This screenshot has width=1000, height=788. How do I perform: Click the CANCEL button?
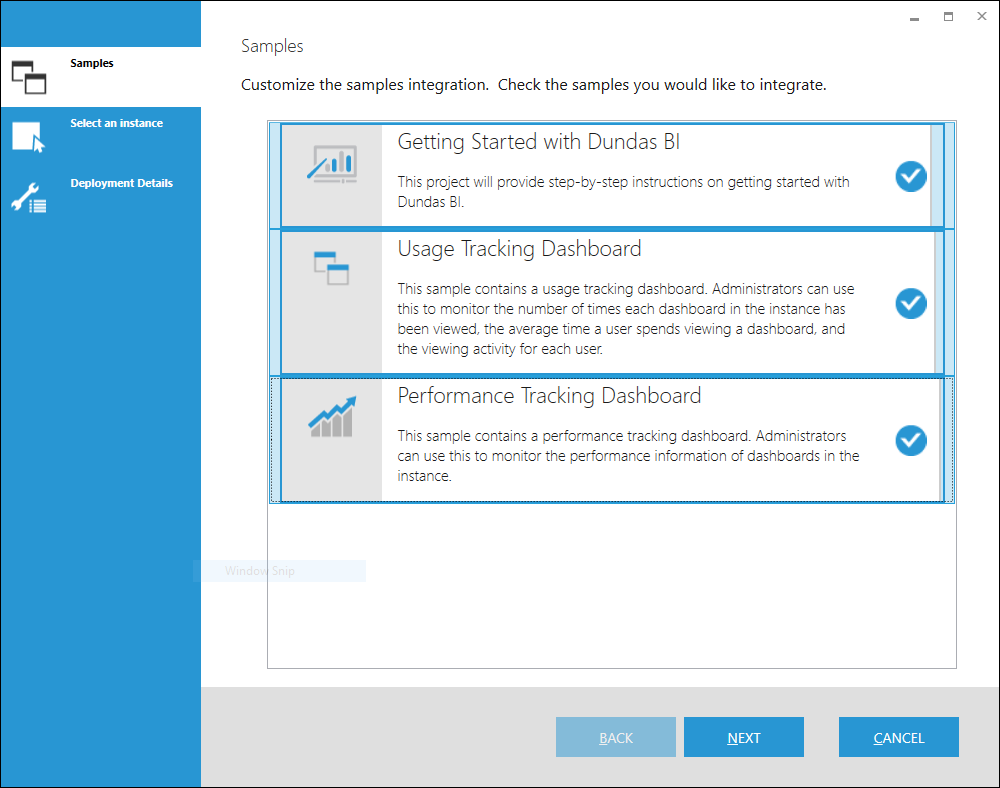899,737
